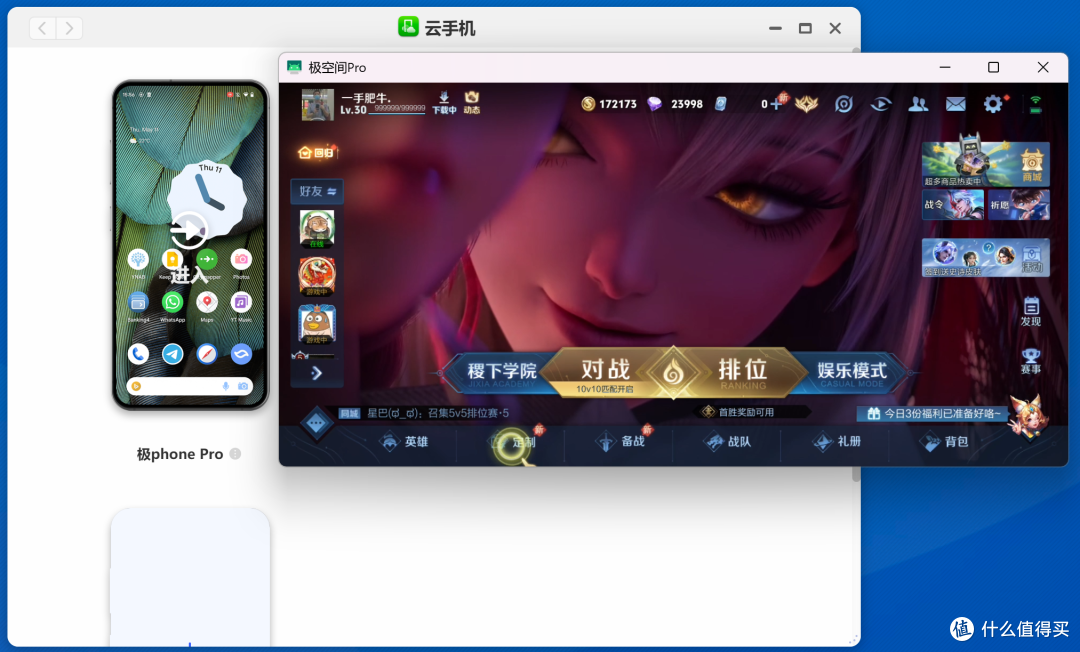Click the 赛事 tournament trophy icon
The height and width of the screenshot is (652, 1080).
1030,361
